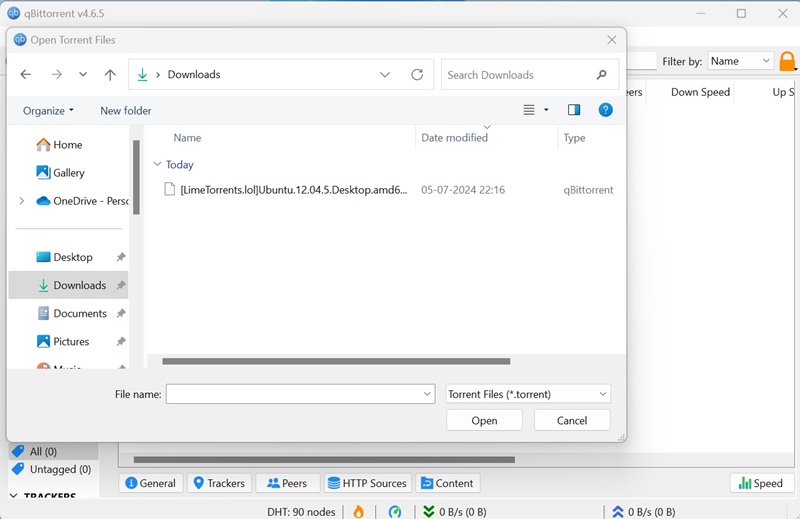Collapse the TRACKERS section in qBittorrent

coord(14,496)
